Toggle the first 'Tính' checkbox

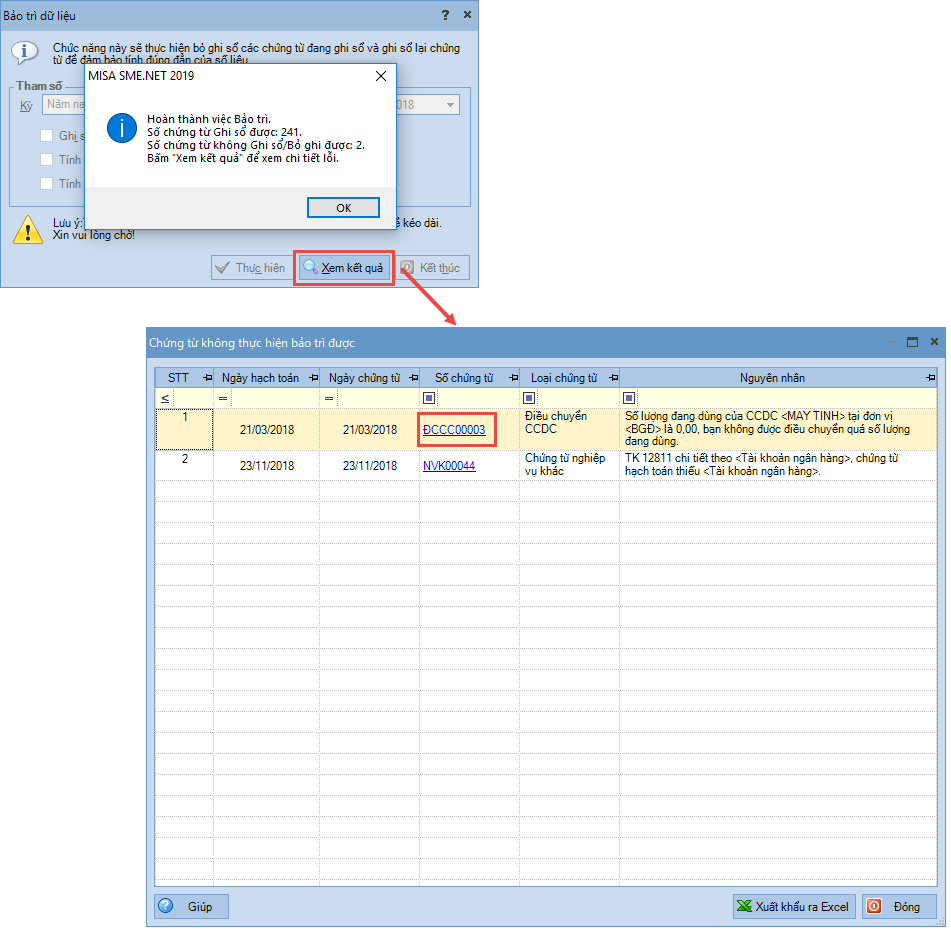[46, 160]
